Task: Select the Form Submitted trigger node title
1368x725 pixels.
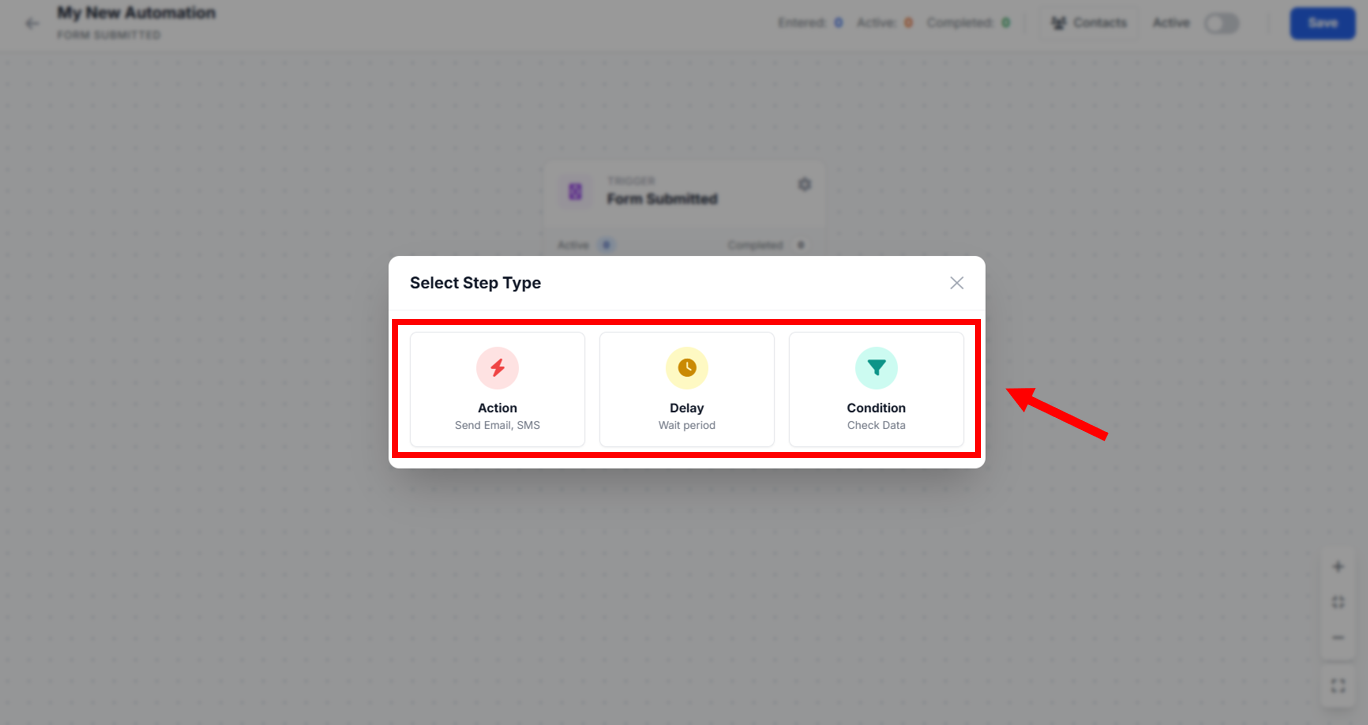Action: click(662, 199)
